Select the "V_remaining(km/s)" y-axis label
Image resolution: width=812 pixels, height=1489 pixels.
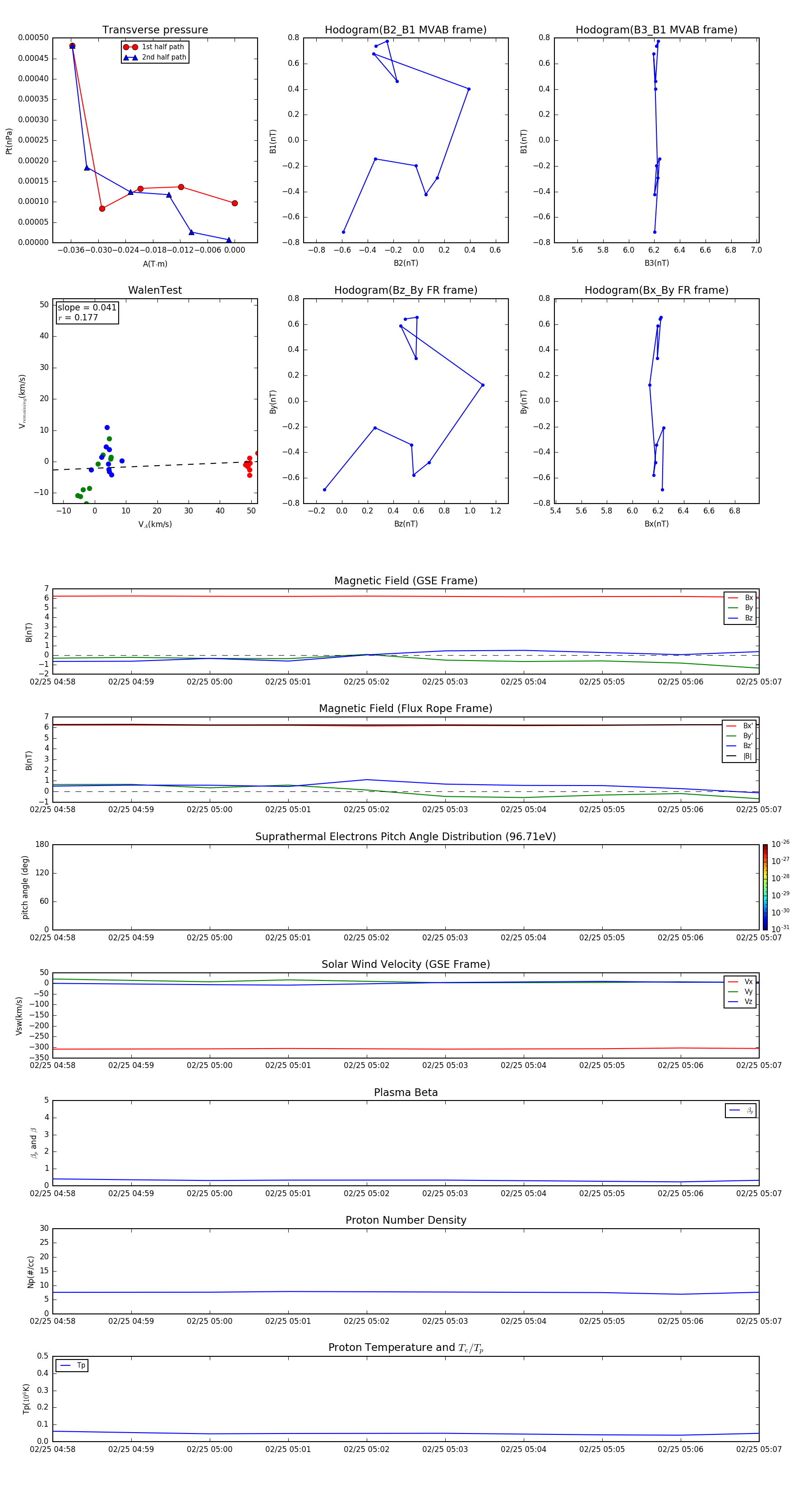(x=22, y=401)
